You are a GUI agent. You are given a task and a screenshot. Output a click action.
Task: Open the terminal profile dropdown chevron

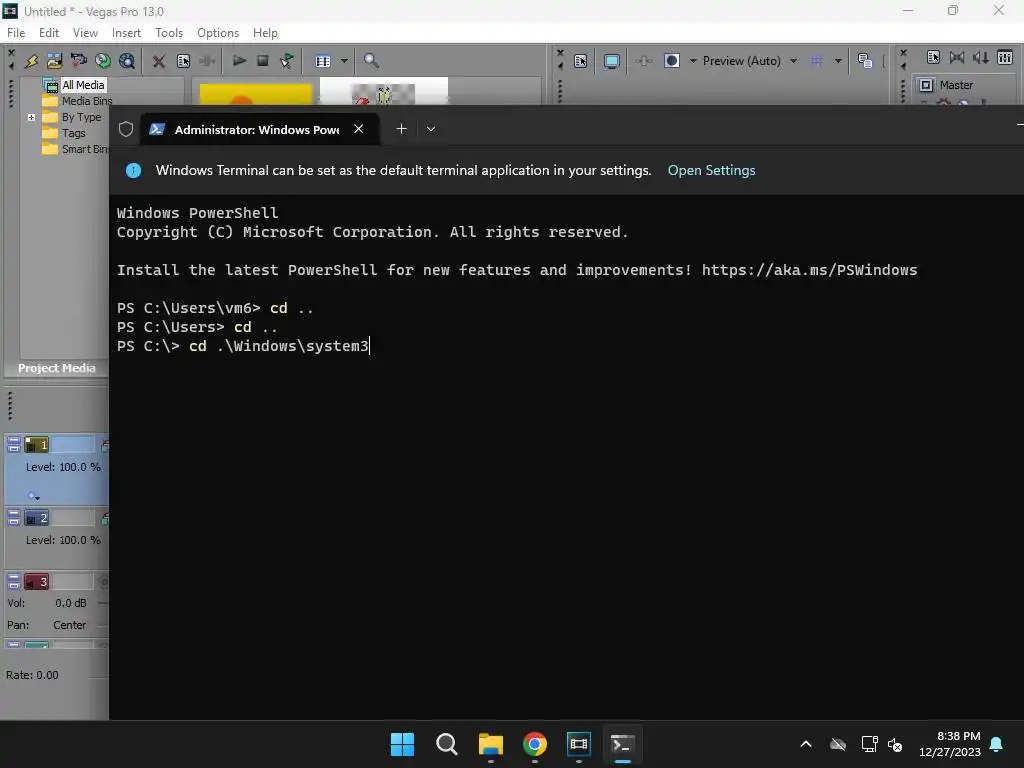coord(431,129)
